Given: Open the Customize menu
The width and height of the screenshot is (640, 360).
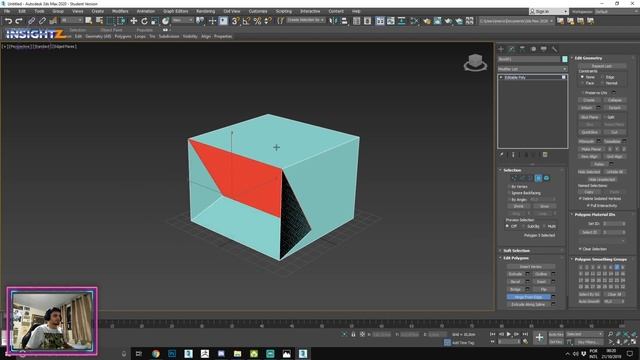Looking at the screenshot, I should click(x=258, y=11).
